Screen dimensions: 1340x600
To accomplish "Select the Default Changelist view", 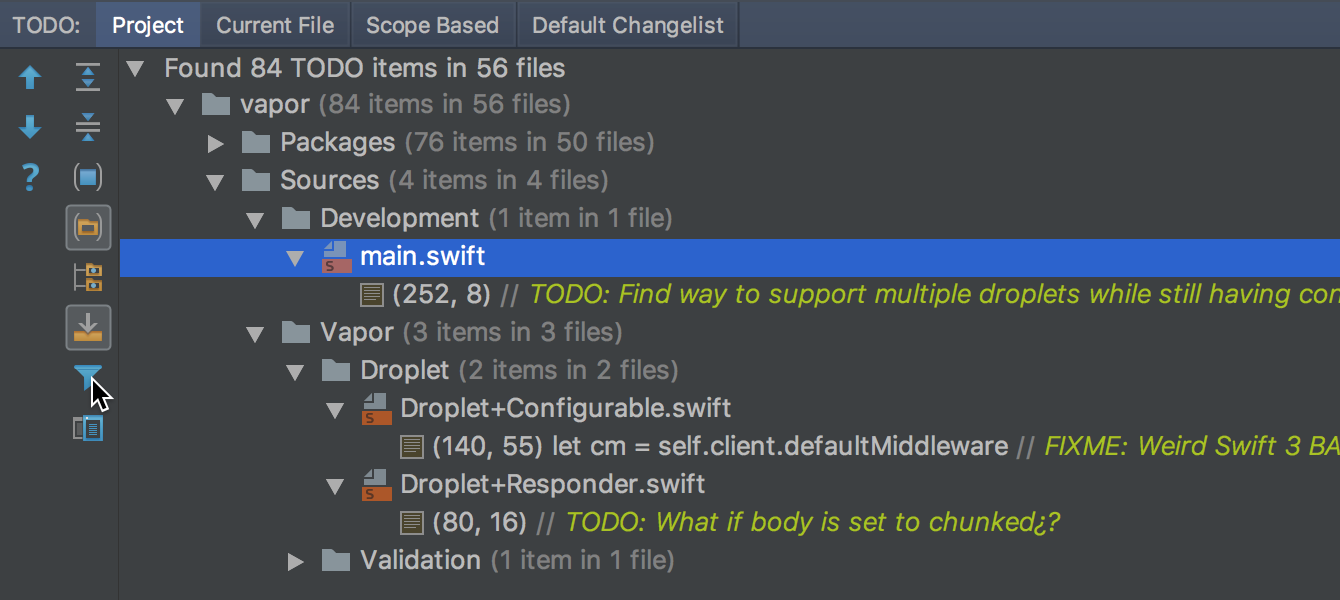I will pos(627,24).
